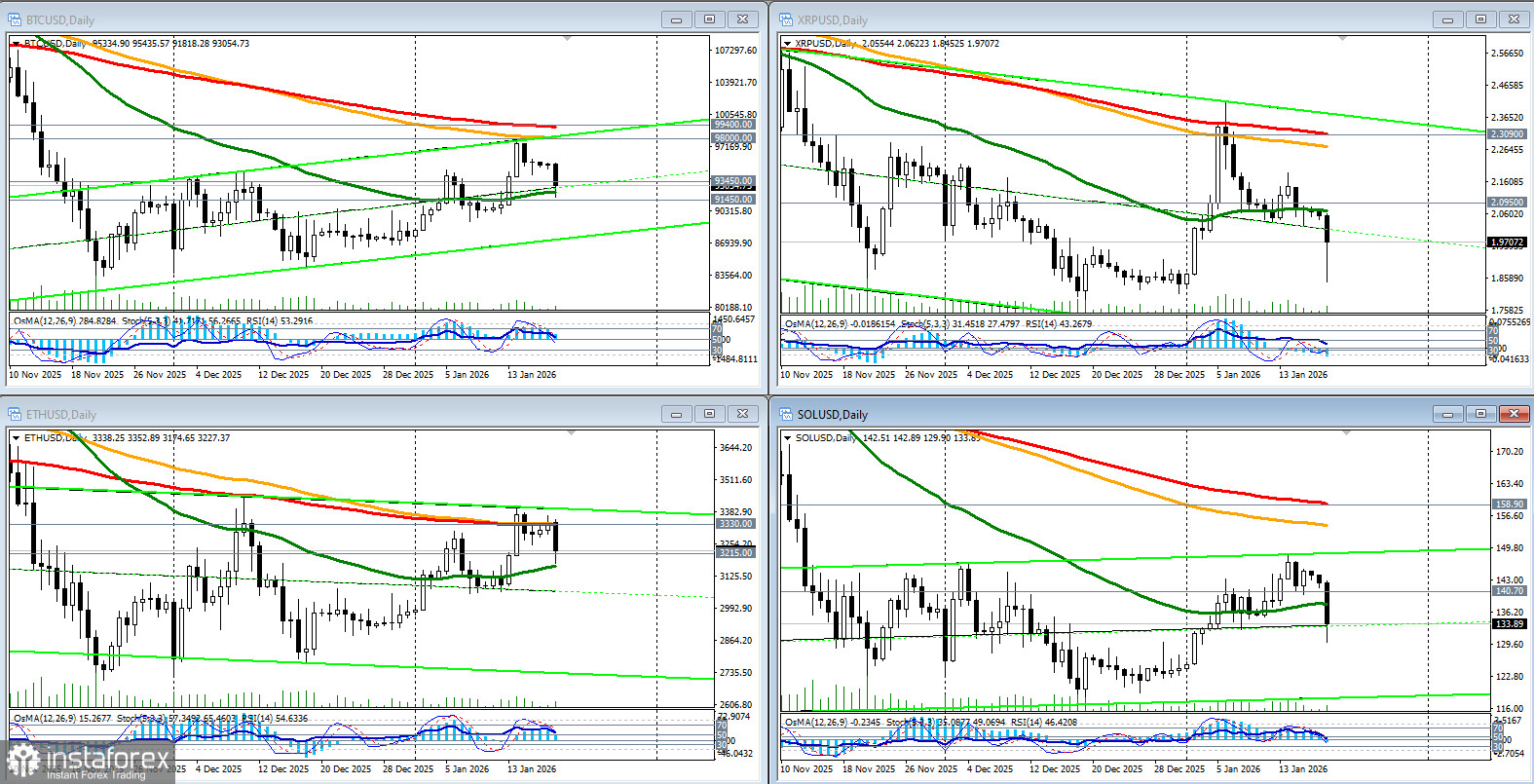Grab the chart shift marker on XRPUSD chart
Viewport: 1534px width, 784px height.
pyautogui.click(x=1342, y=39)
